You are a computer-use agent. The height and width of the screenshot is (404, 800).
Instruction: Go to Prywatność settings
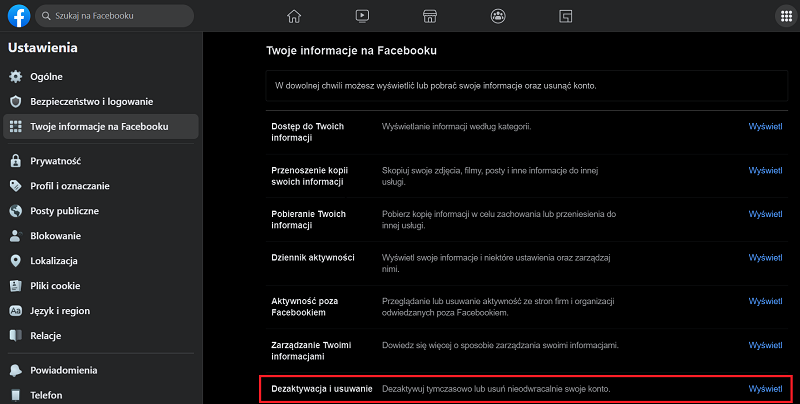point(101,161)
